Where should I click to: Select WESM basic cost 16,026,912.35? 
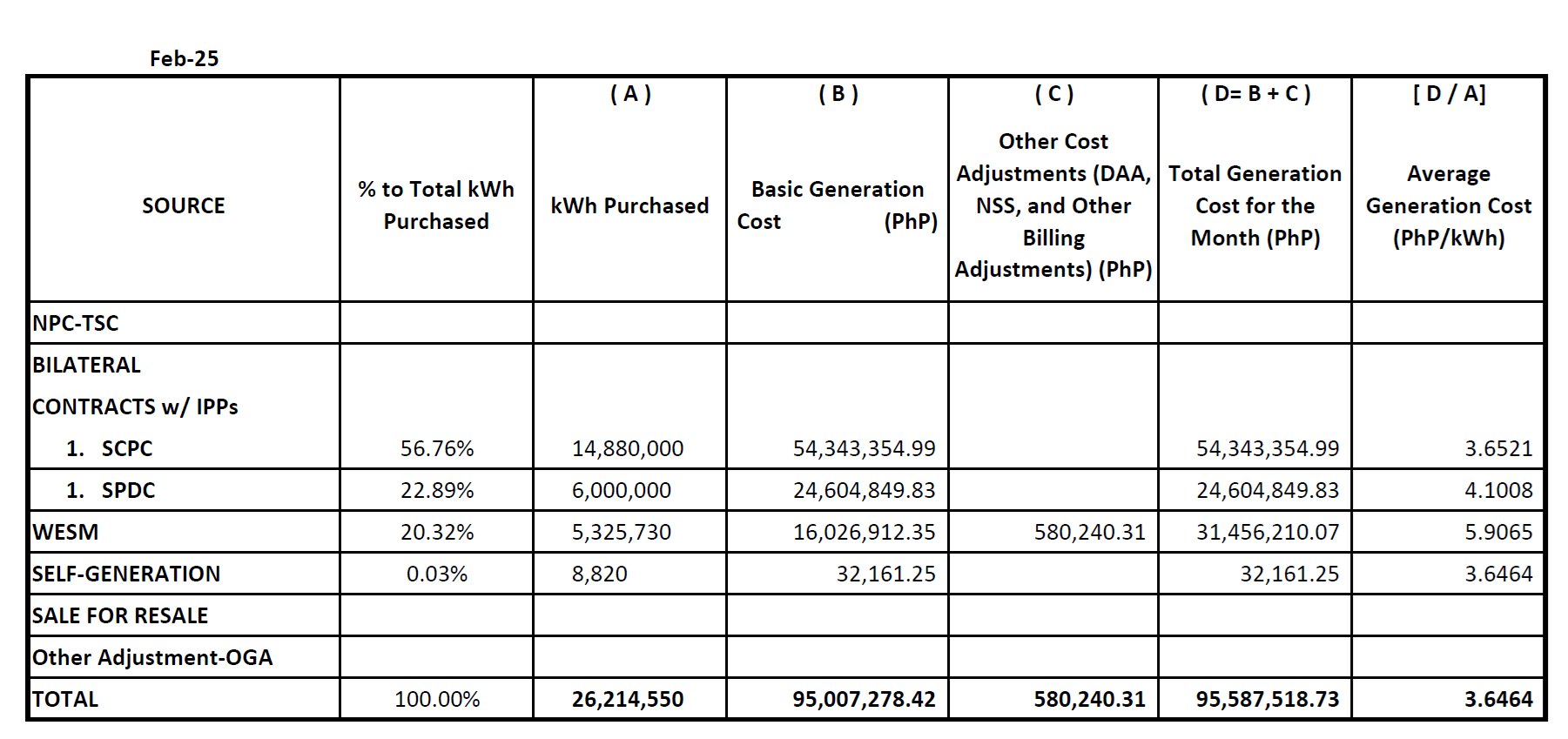click(864, 532)
